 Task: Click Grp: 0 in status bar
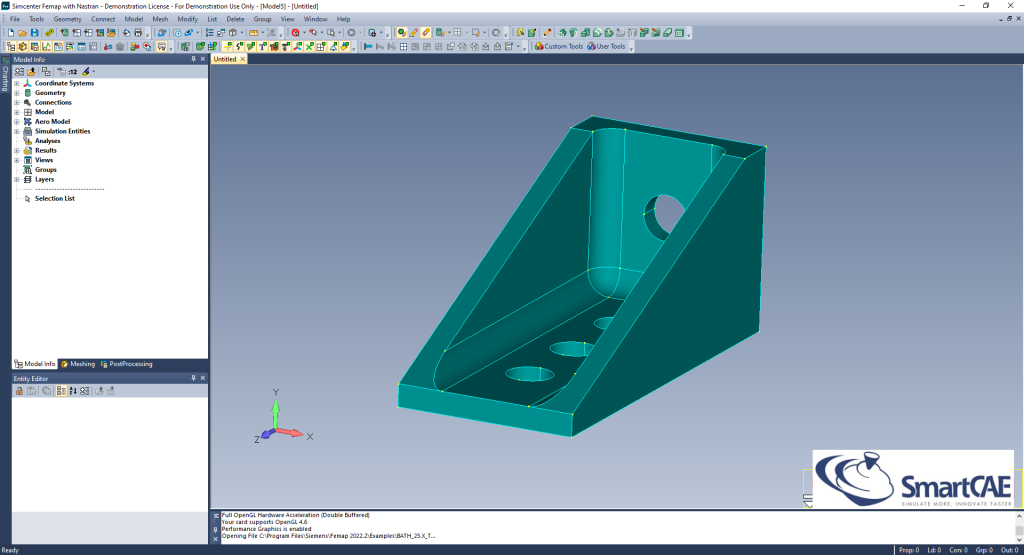[x=983, y=550]
